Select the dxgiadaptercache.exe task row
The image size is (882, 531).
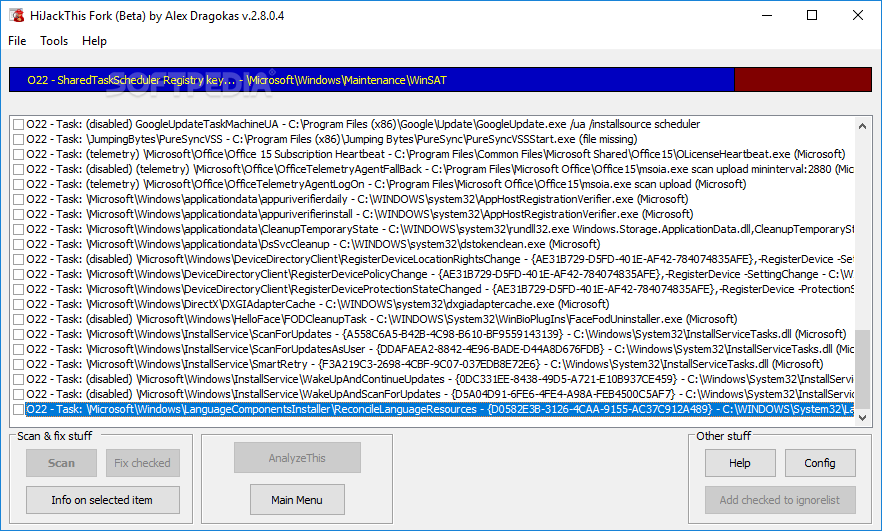point(318,304)
